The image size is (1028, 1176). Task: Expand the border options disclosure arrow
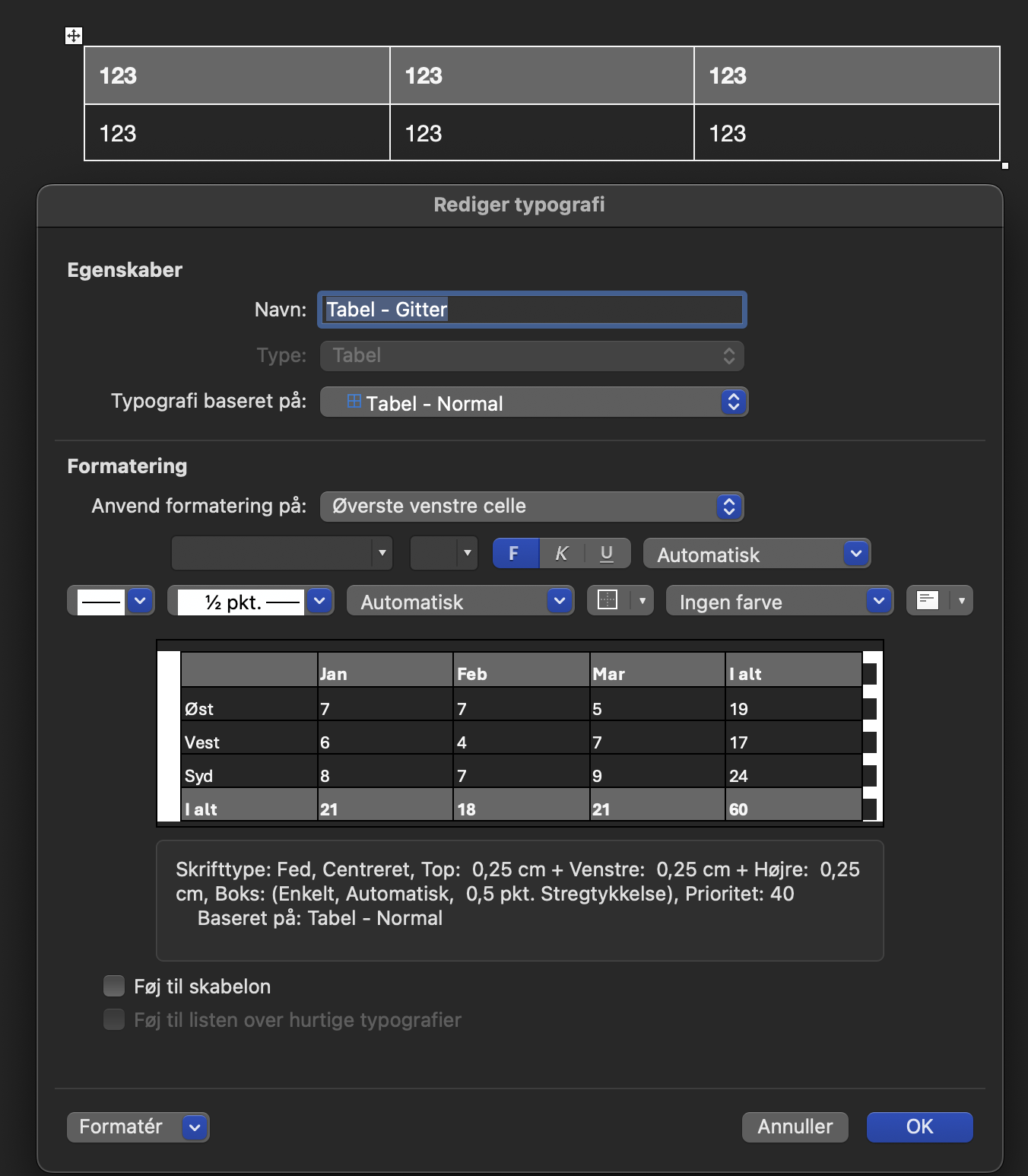(x=641, y=601)
